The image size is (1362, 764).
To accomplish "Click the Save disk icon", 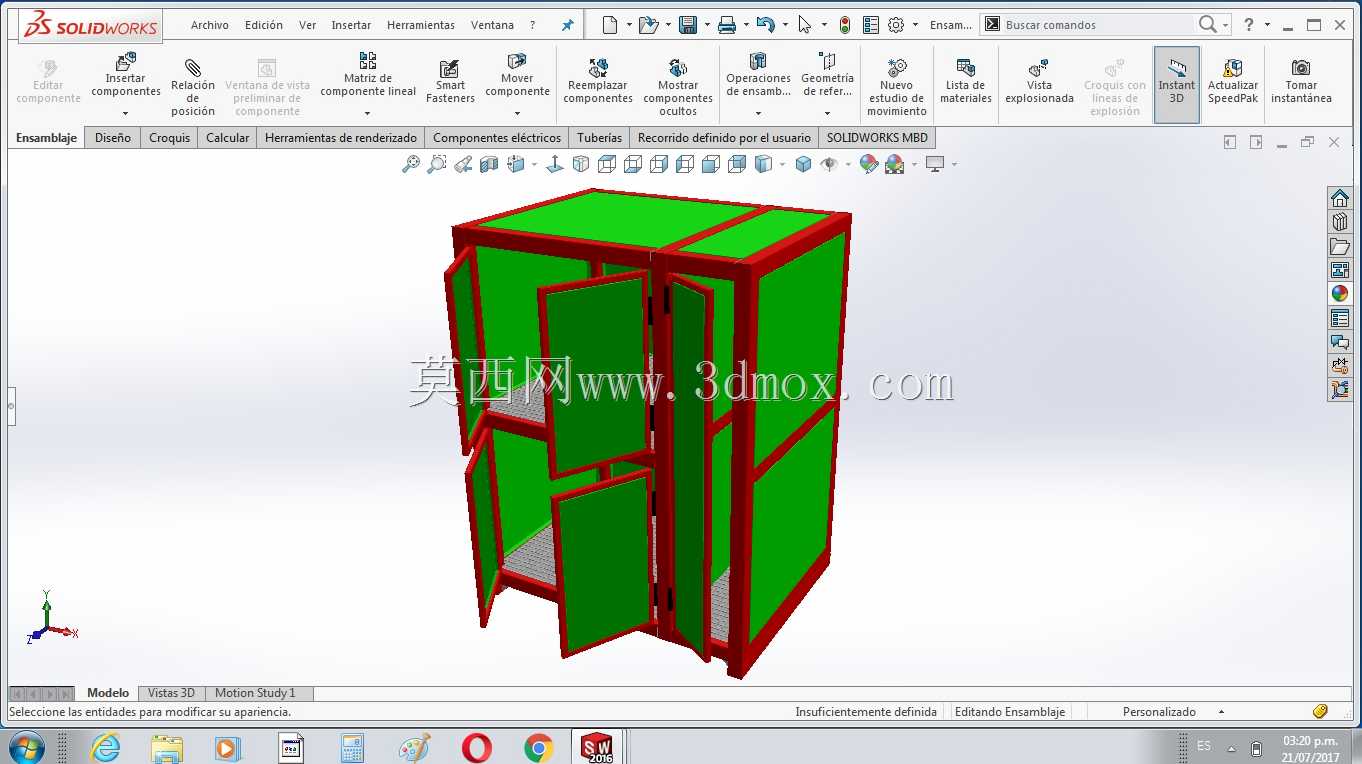I will point(688,25).
